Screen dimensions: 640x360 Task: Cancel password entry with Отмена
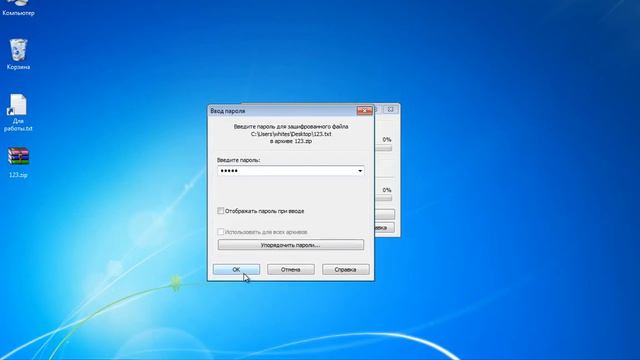(x=291, y=269)
